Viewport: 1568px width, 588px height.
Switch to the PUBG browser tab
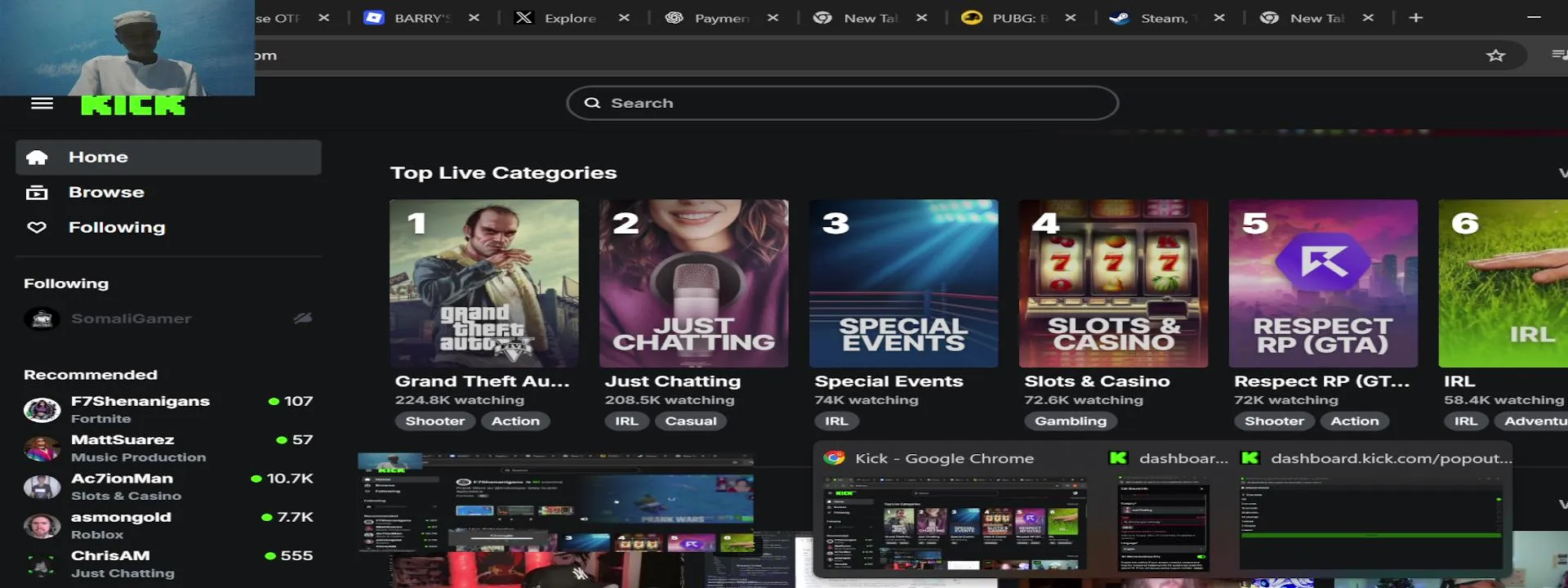point(1019,18)
